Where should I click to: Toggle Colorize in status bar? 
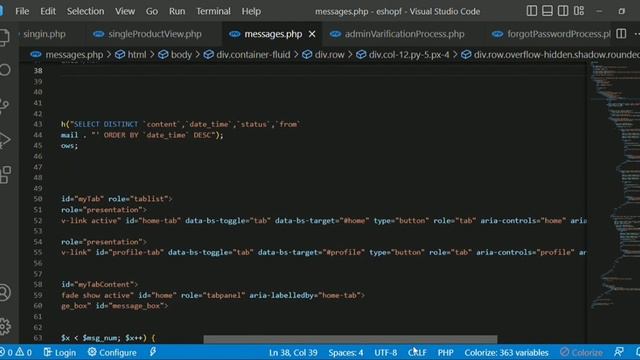[581, 352]
